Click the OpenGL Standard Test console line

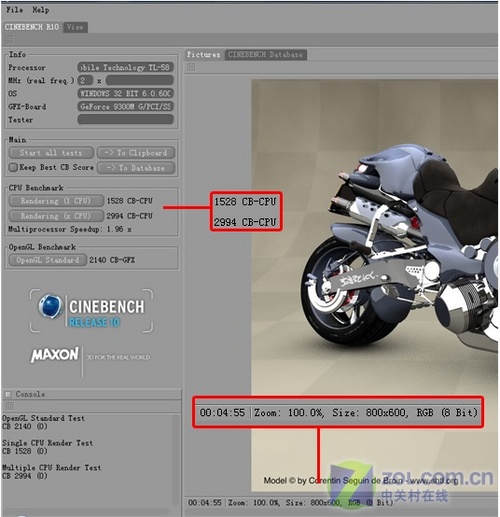(x=43, y=418)
